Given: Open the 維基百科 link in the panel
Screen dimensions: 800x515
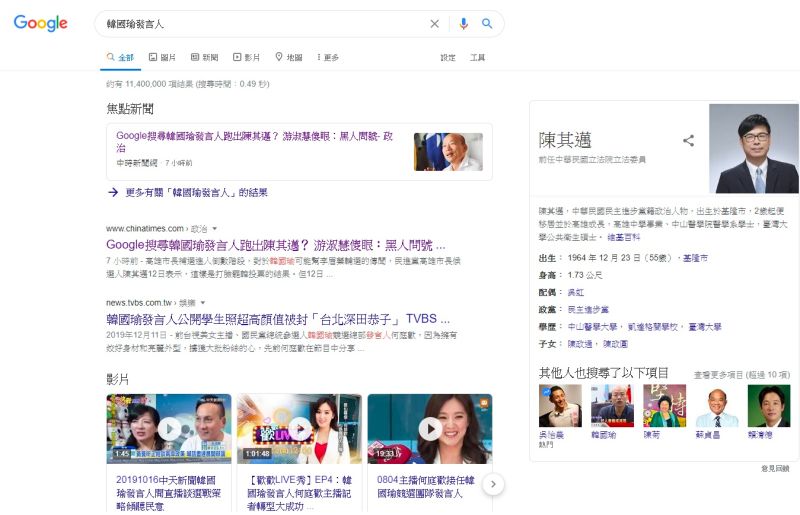Looking at the screenshot, I should (x=623, y=237).
